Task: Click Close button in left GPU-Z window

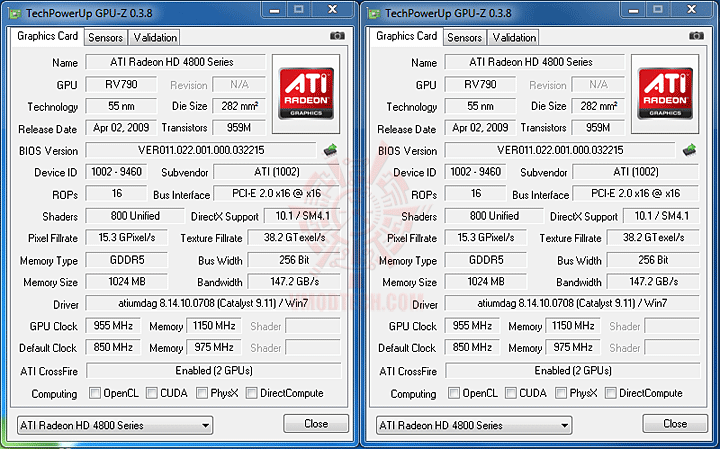Action: 316,424
